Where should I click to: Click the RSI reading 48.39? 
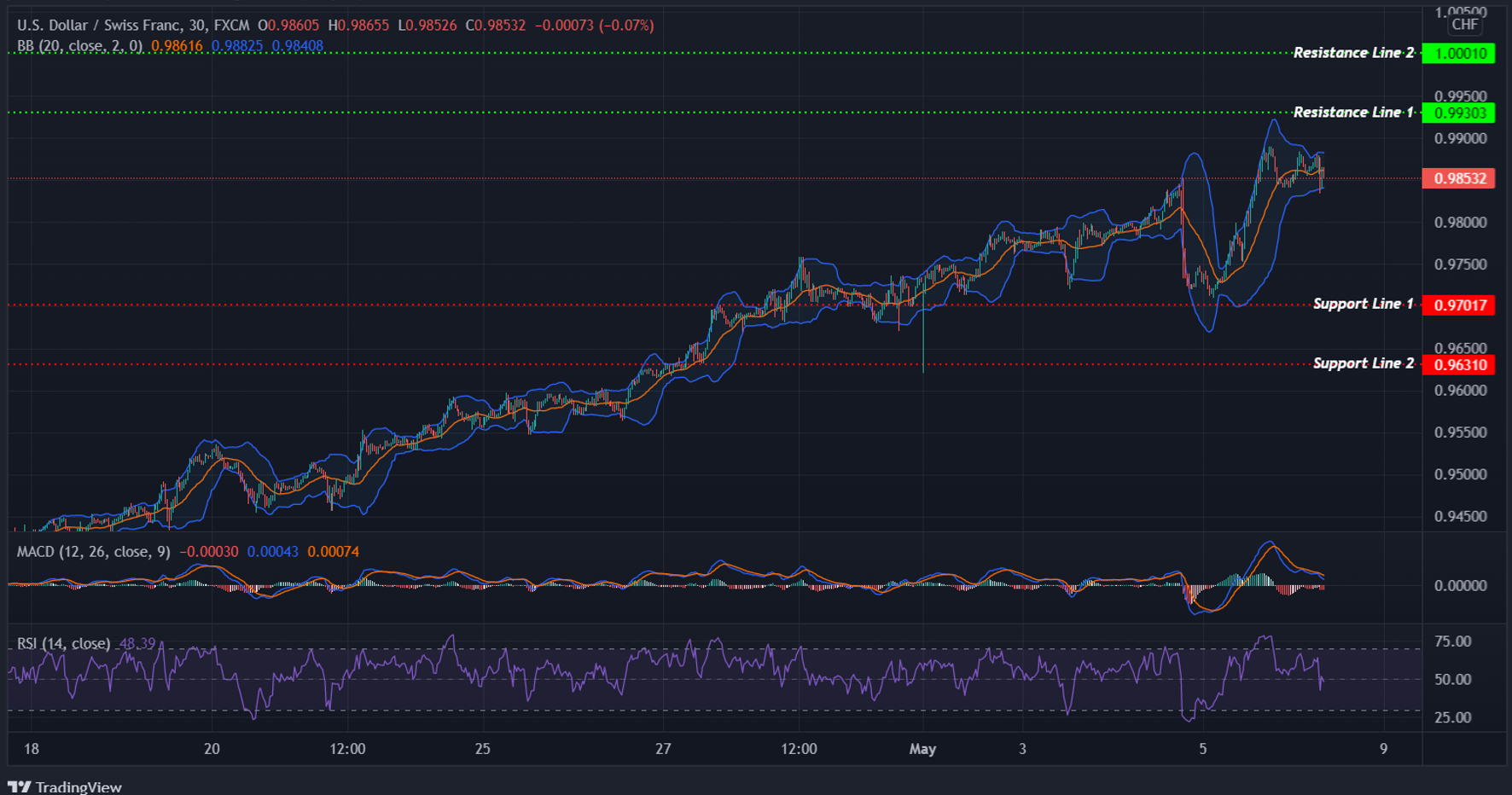tap(137, 642)
